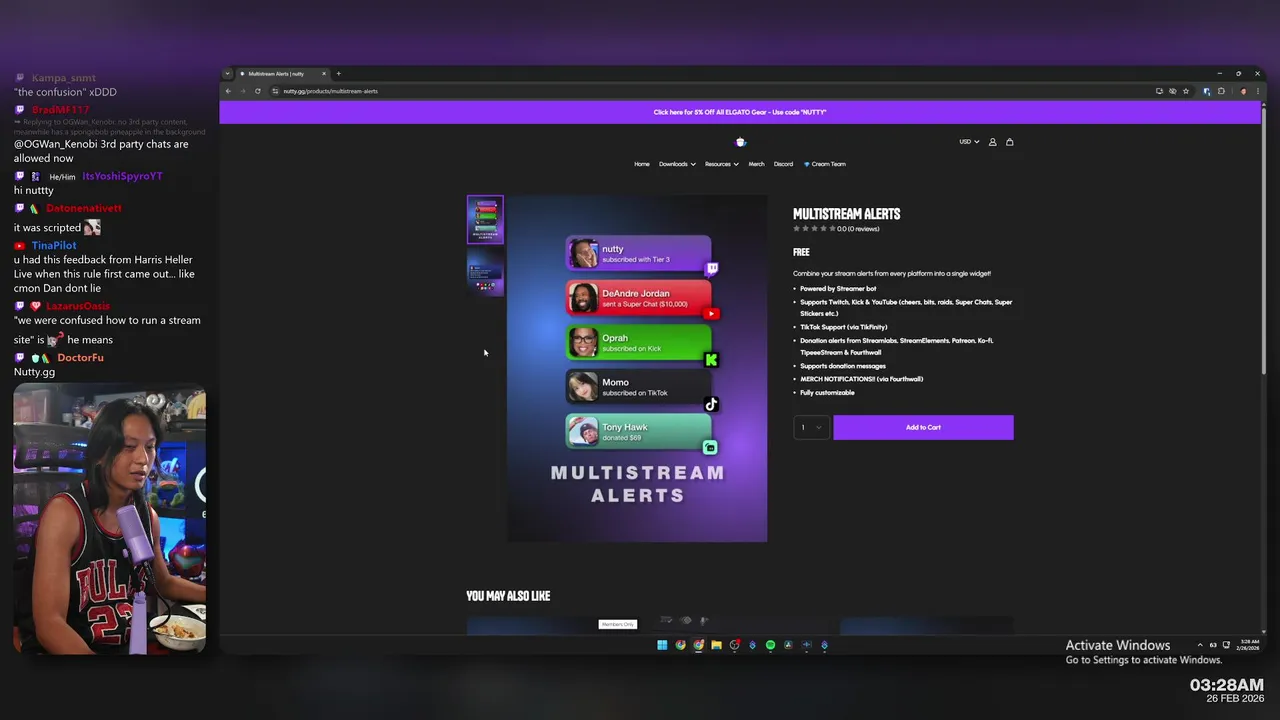Image resolution: width=1280 pixels, height=720 pixels.
Task: Open first Chrome icon in the taskbar
Action: [680, 645]
